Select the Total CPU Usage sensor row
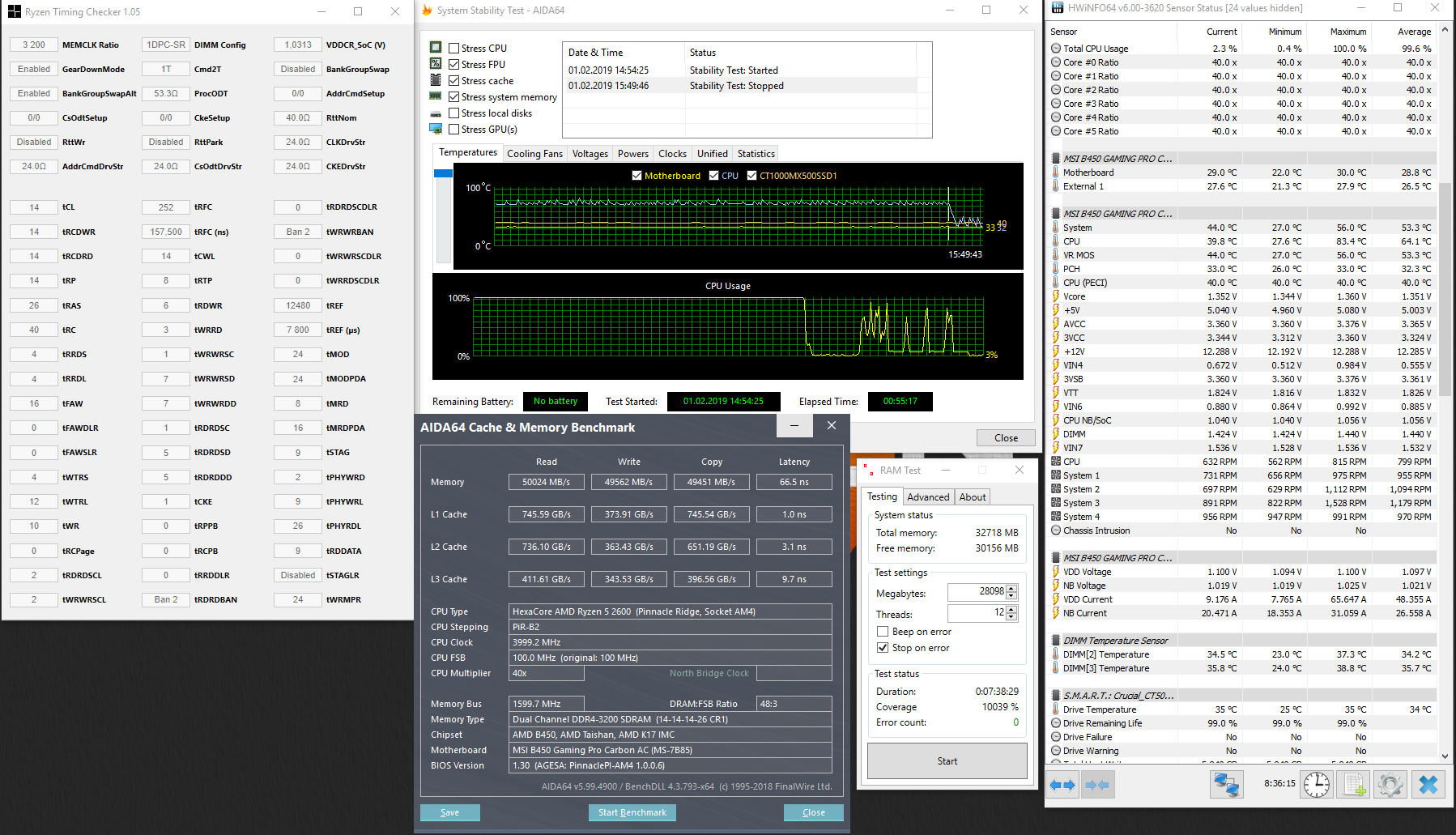1456x835 pixels. point(1241,49)
